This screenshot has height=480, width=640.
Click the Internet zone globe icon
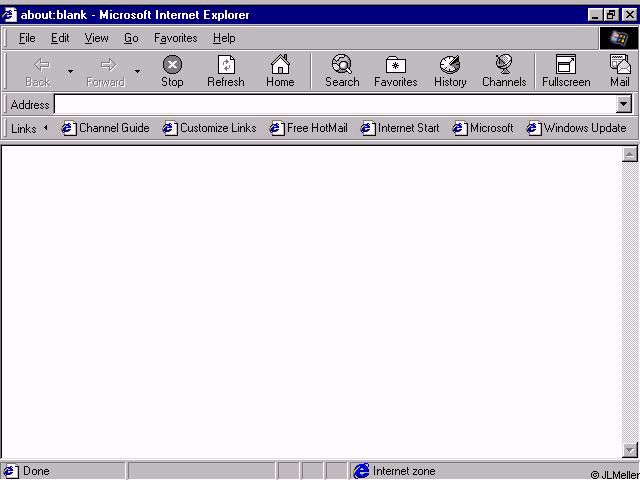[x=361, y=471]
